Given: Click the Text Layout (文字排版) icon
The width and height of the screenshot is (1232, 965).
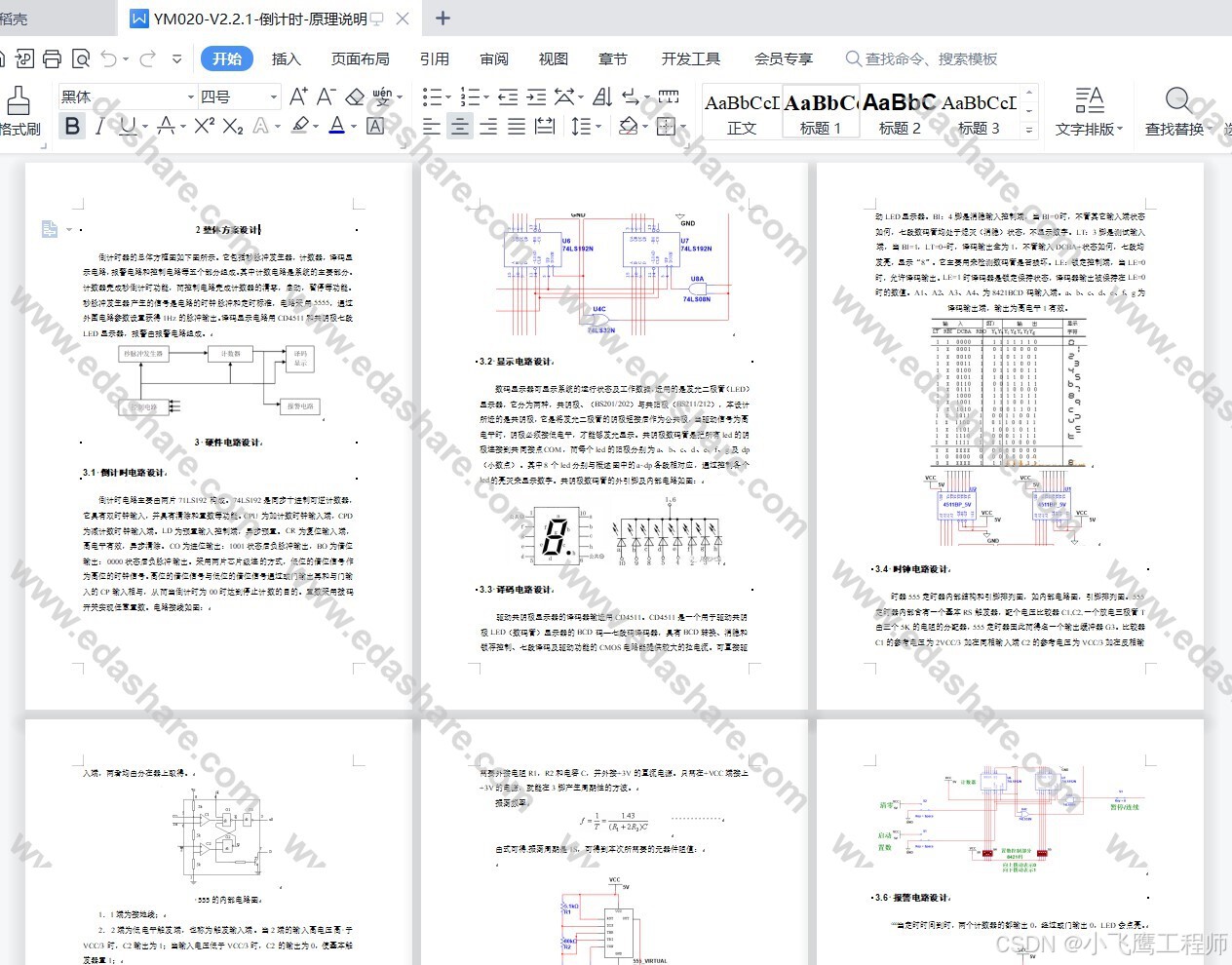Looking at the screenshot, I should (x=1089, y=98).
